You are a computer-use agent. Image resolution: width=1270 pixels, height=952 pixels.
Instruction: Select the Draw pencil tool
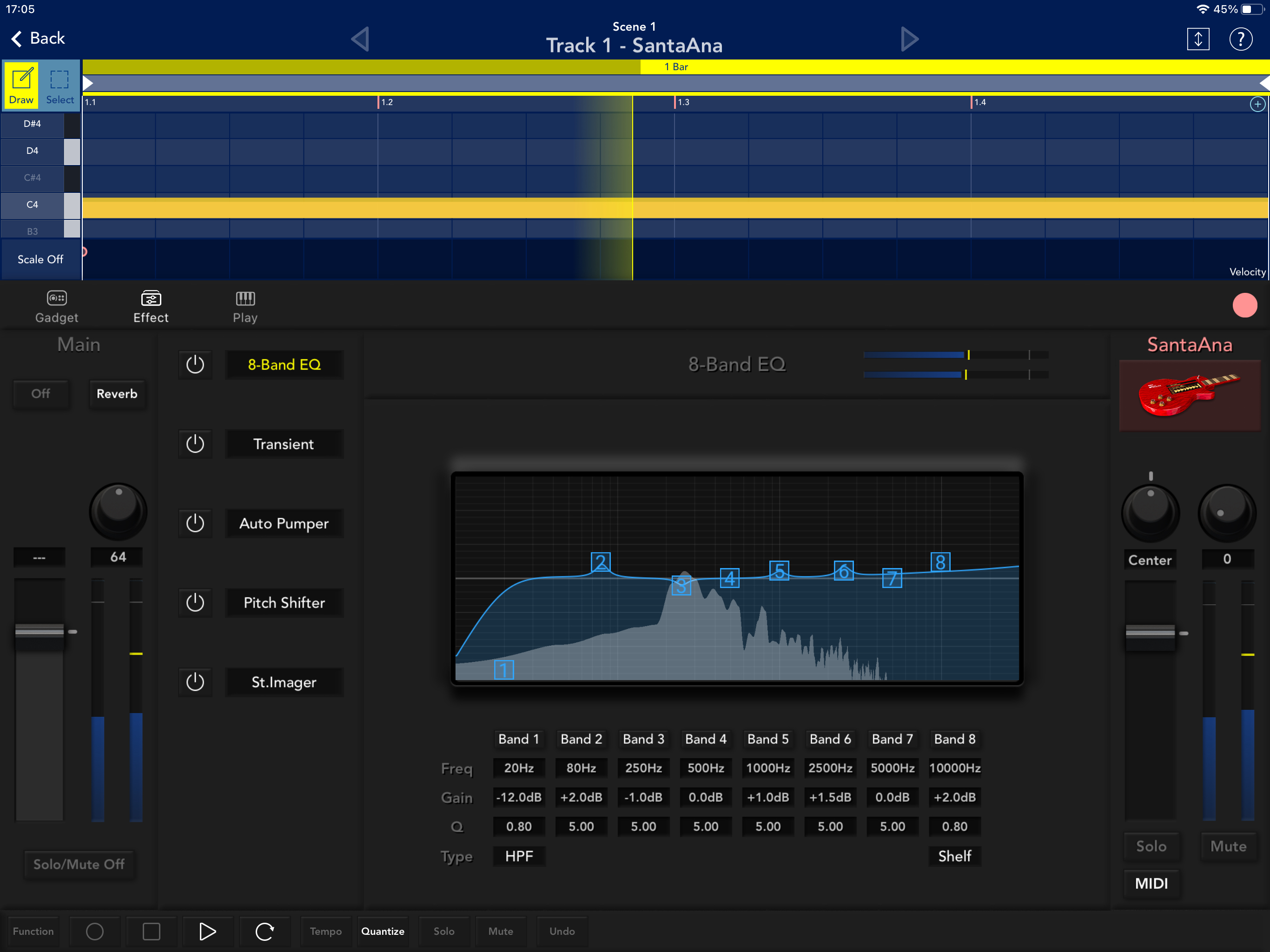[x=21, y=85]
